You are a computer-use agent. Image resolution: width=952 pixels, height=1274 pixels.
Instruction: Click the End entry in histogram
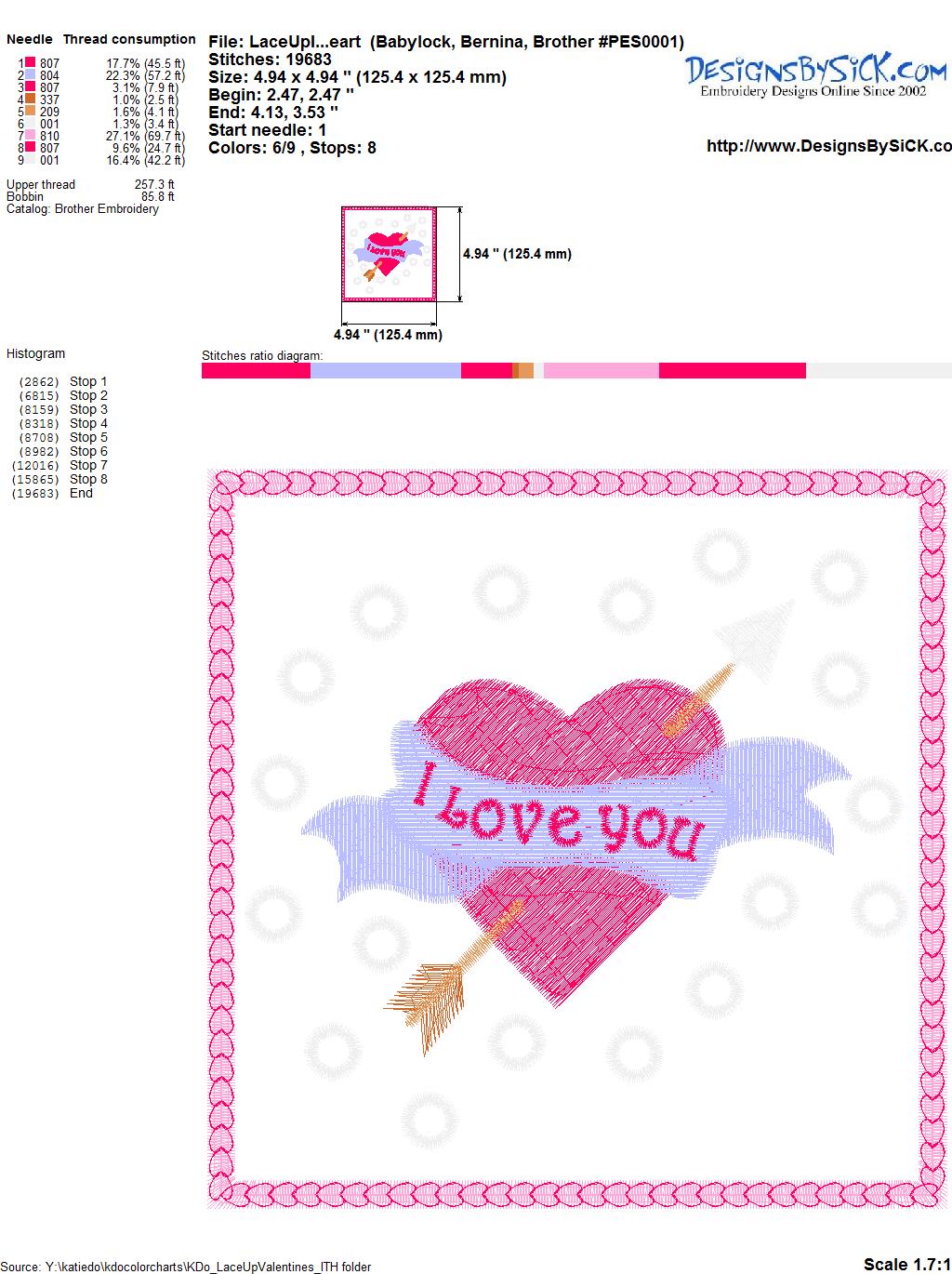[81, 493]
